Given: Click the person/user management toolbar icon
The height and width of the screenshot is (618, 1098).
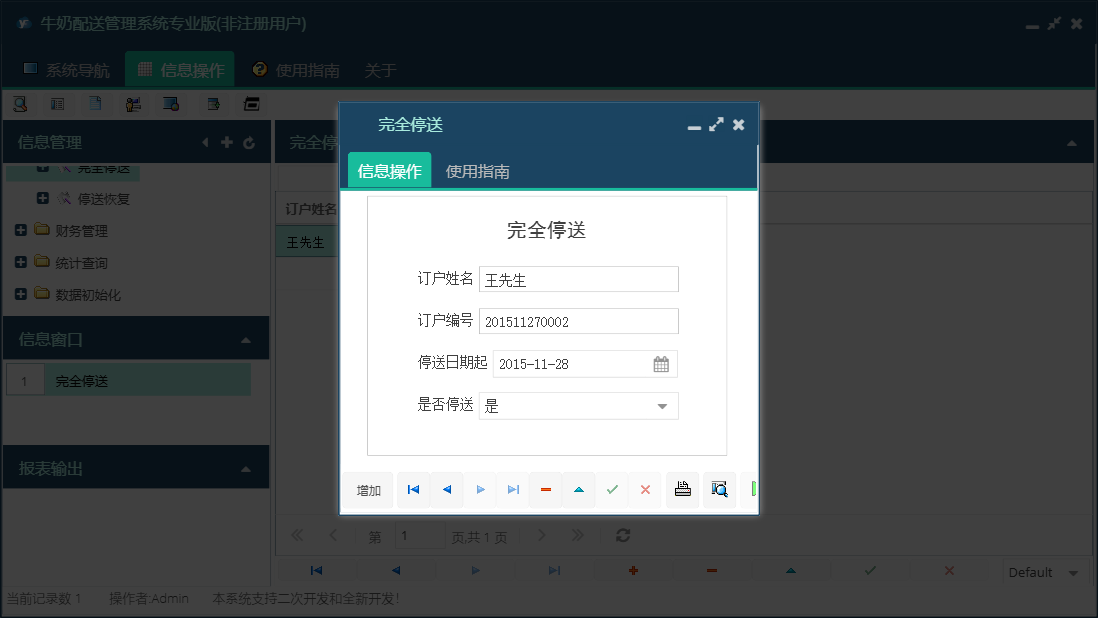Looking at the screenshot, I should pos(134,103).
